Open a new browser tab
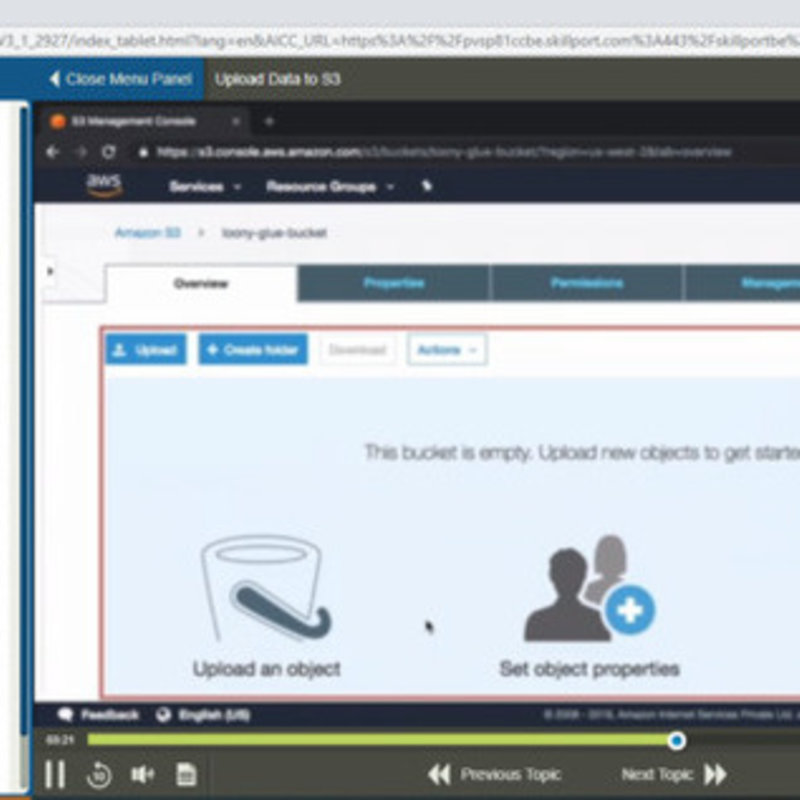The width and height of the screenshot is (800, 800). tap(269, 121)
